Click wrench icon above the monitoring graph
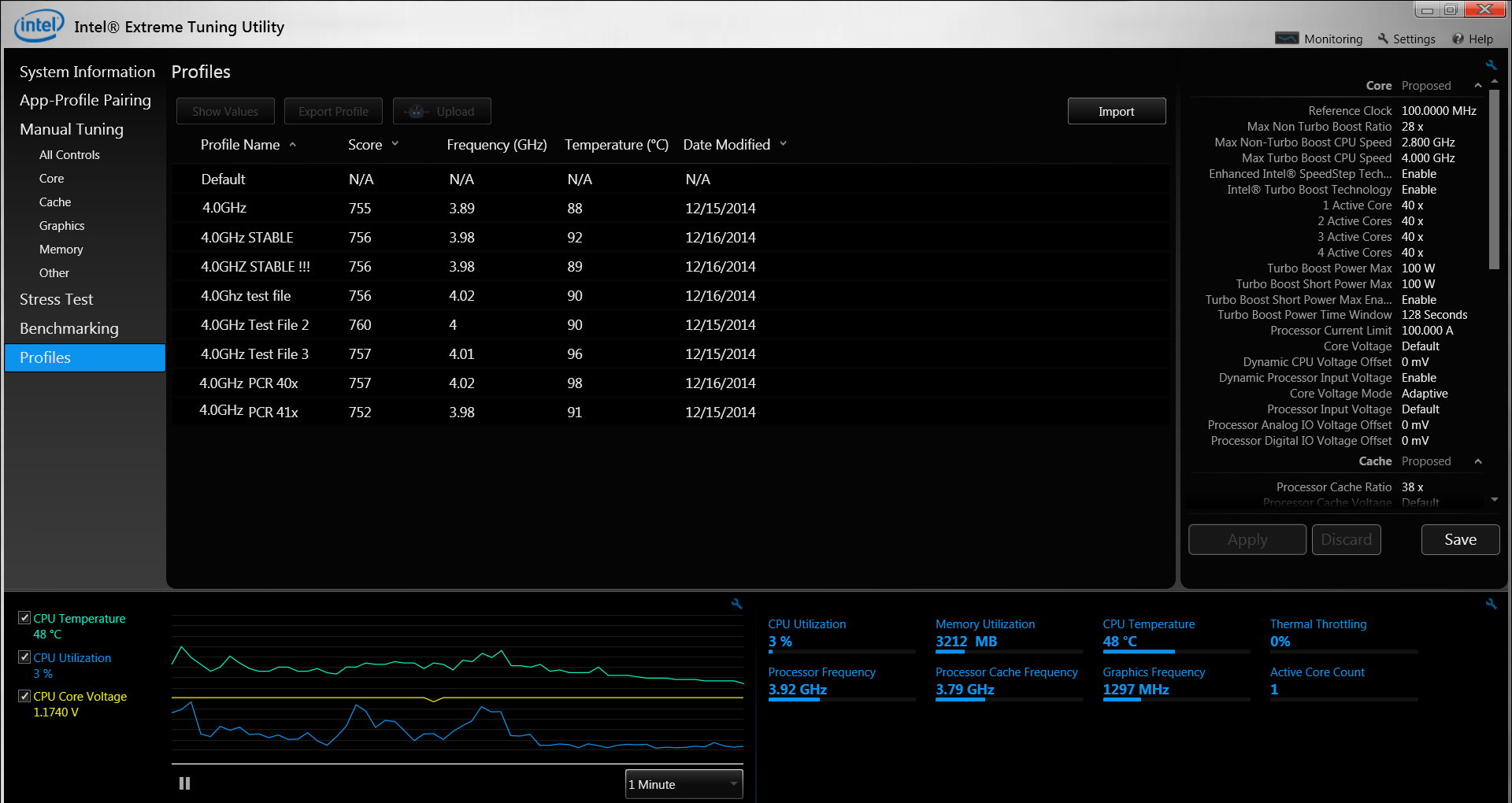 736,604
